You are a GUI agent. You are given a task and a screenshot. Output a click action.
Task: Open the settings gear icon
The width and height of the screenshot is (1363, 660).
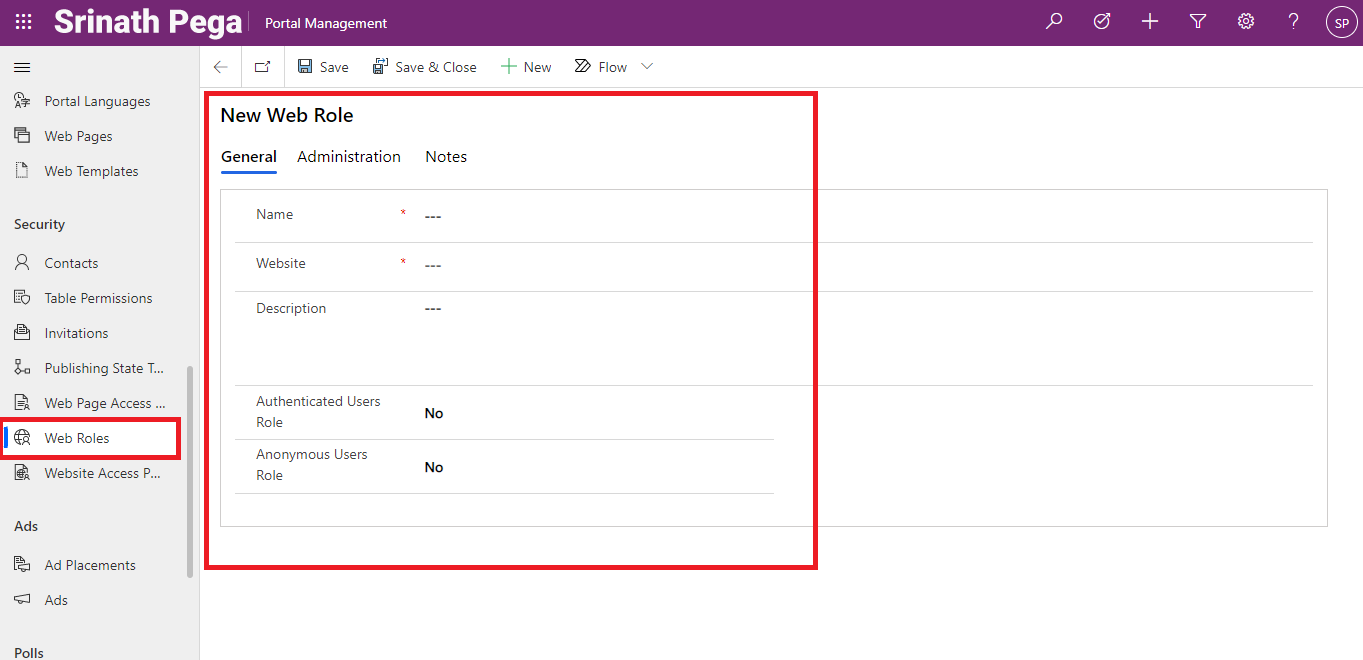(1246, 22)
